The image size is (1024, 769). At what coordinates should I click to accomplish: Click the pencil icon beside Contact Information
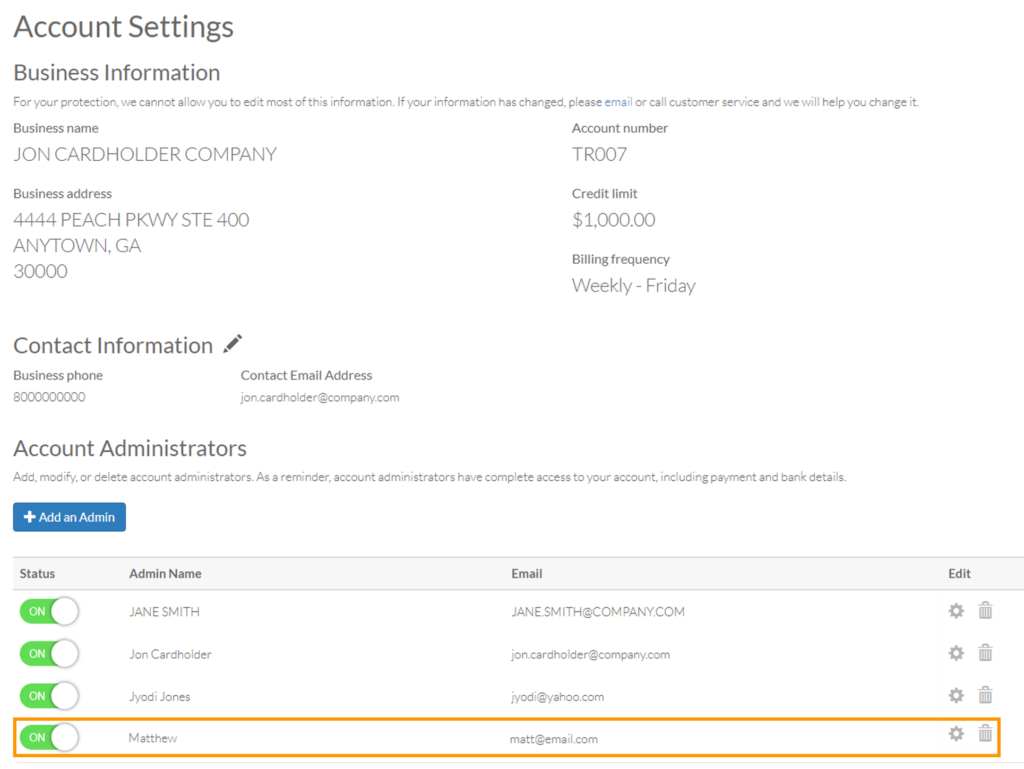(x=233, y=344)
